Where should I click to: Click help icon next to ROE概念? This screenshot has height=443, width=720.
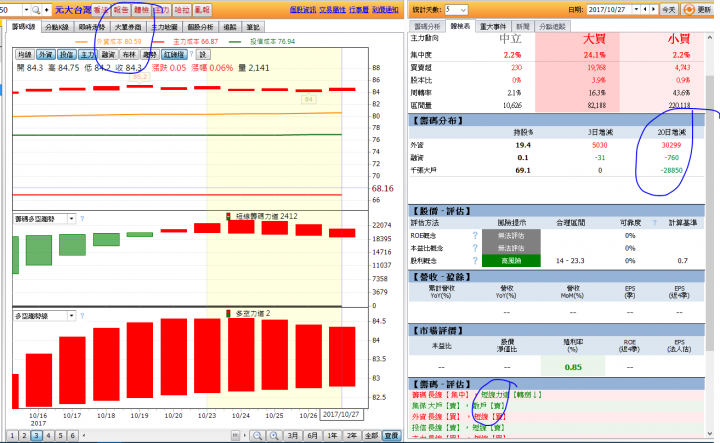pos(475,236)
